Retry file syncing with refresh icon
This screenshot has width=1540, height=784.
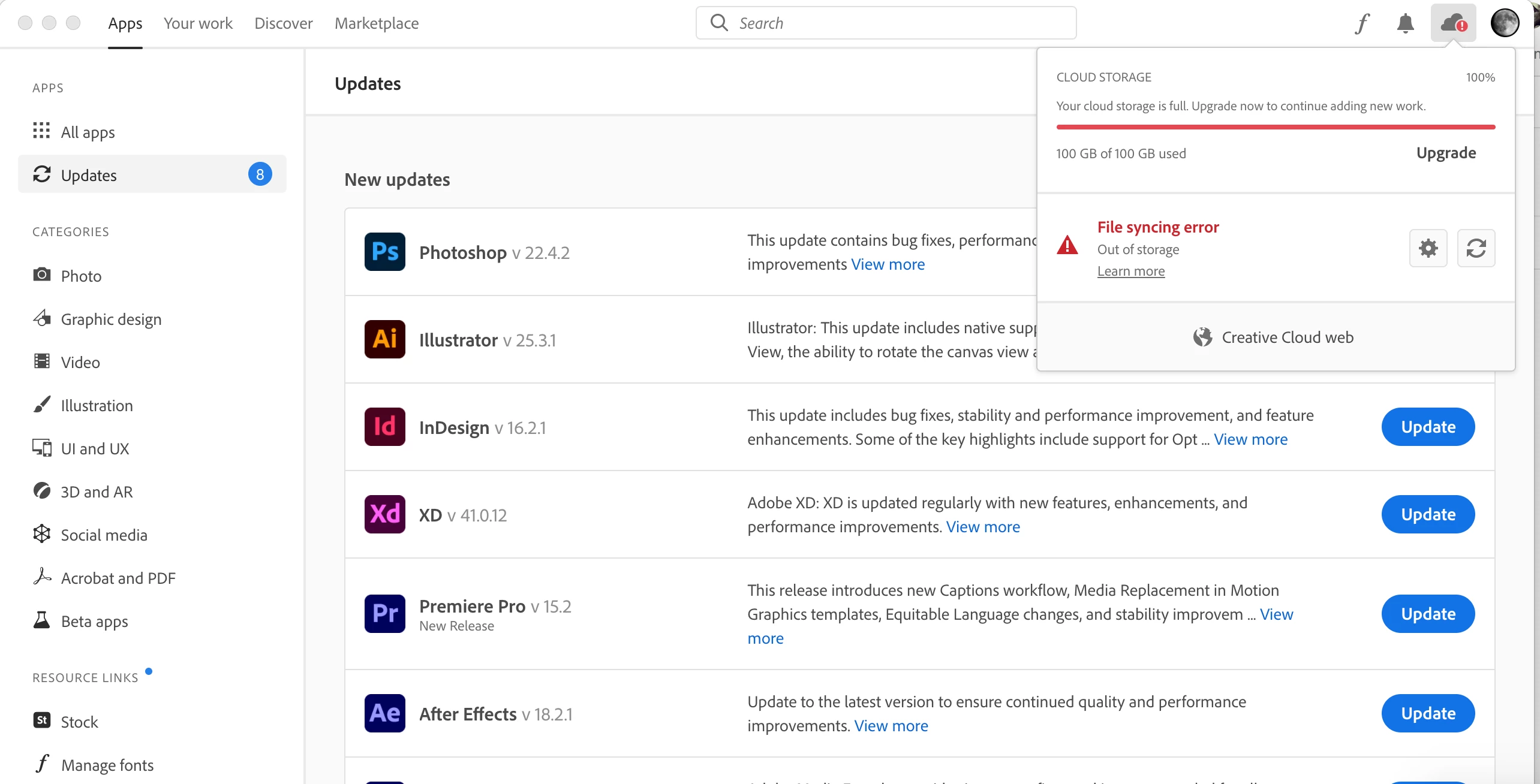(x=1476, y=248)
